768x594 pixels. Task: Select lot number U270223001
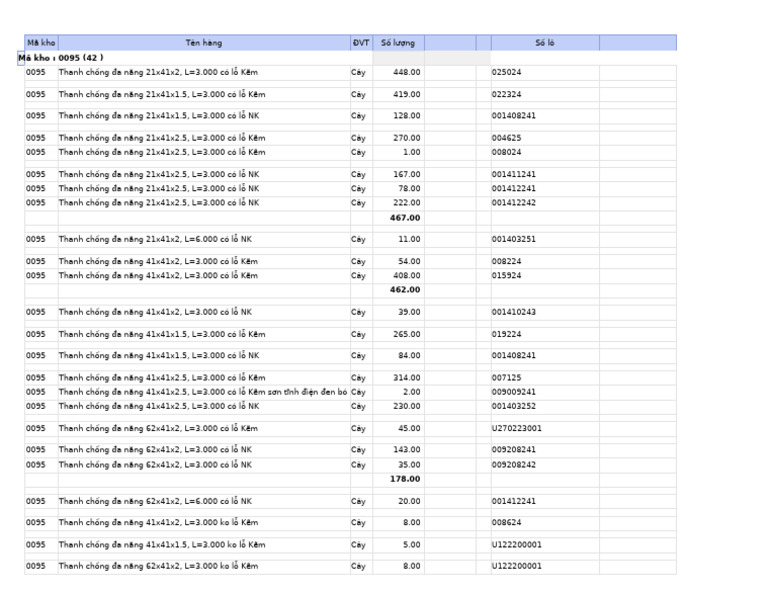click(x=545, y=428)
